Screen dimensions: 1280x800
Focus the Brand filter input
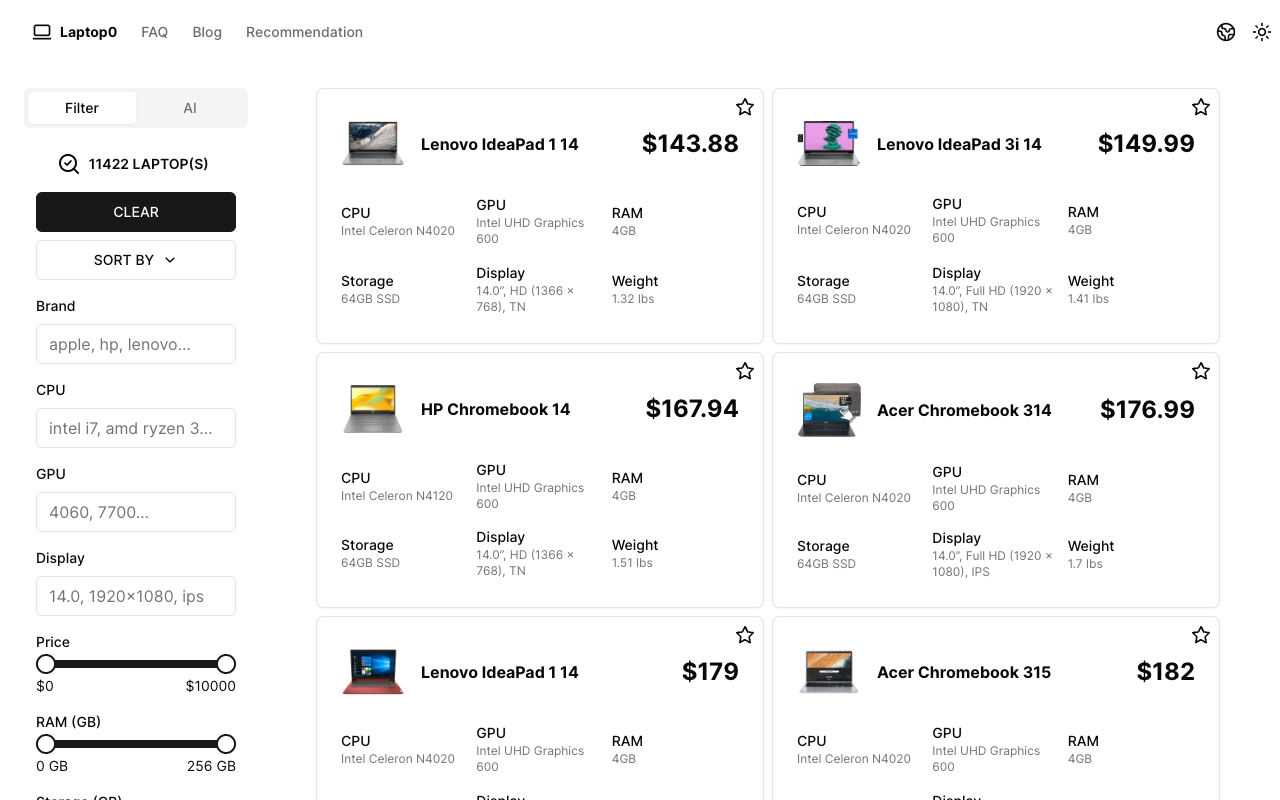tap(136, 344)
